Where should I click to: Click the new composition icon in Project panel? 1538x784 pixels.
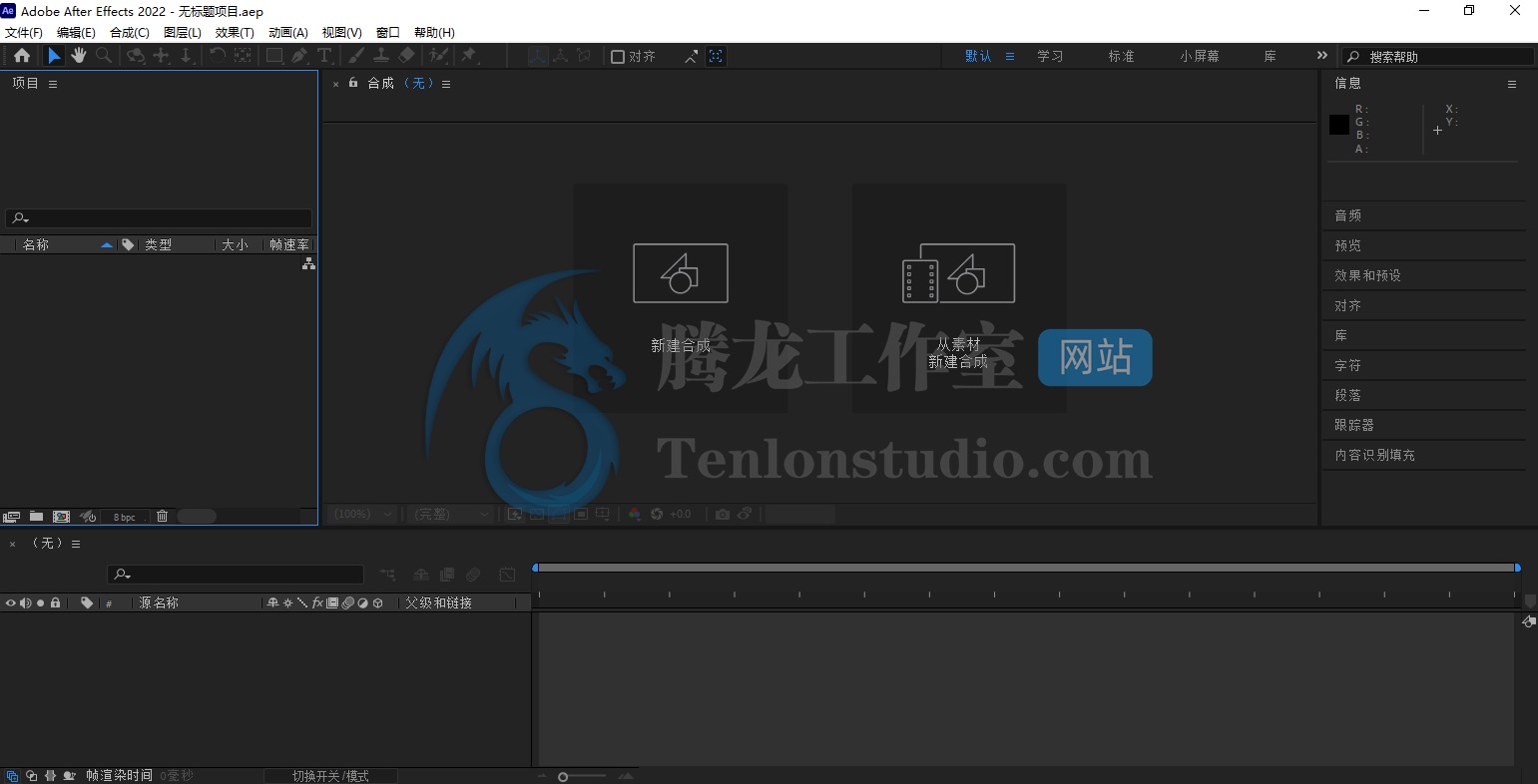61,517
